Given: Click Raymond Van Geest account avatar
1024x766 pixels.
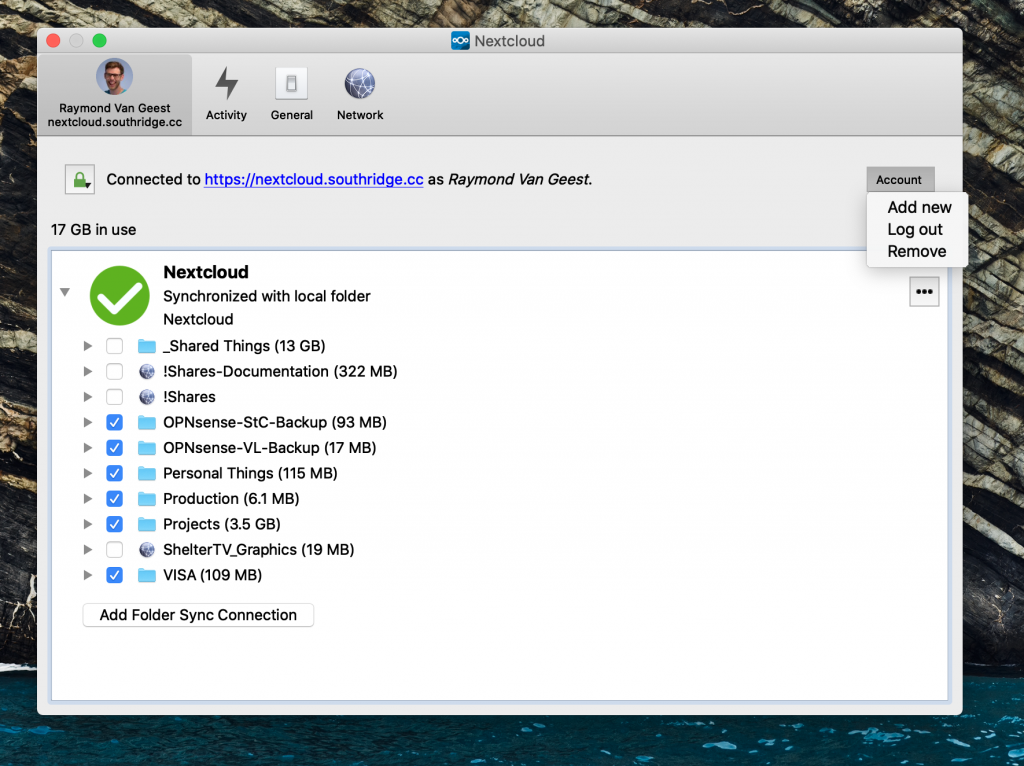Looking at the screenshot, I should tap(114, 77).
